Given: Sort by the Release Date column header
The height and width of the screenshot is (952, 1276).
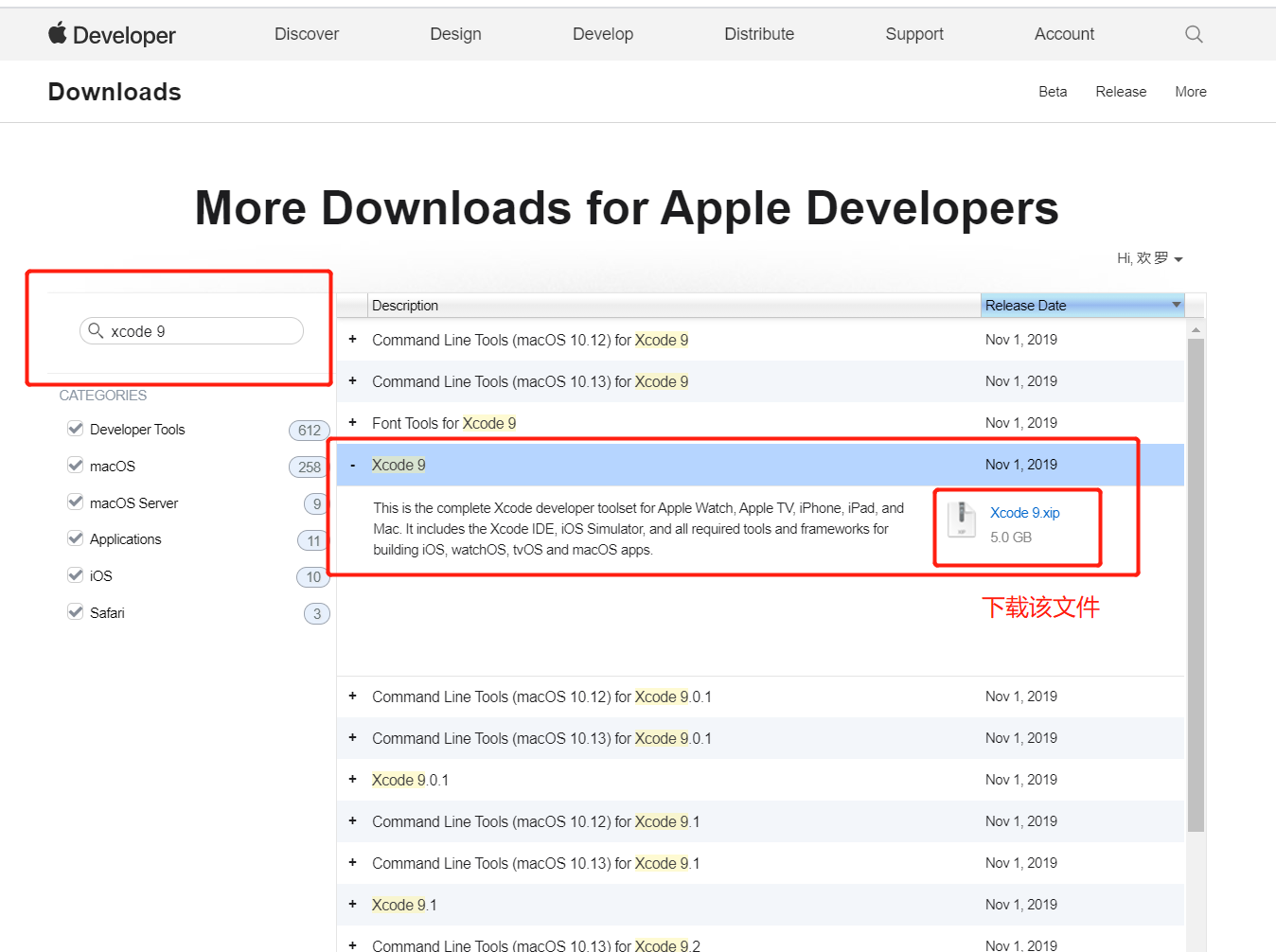Looking at the screenshot, I should (x=1082, y=305).
